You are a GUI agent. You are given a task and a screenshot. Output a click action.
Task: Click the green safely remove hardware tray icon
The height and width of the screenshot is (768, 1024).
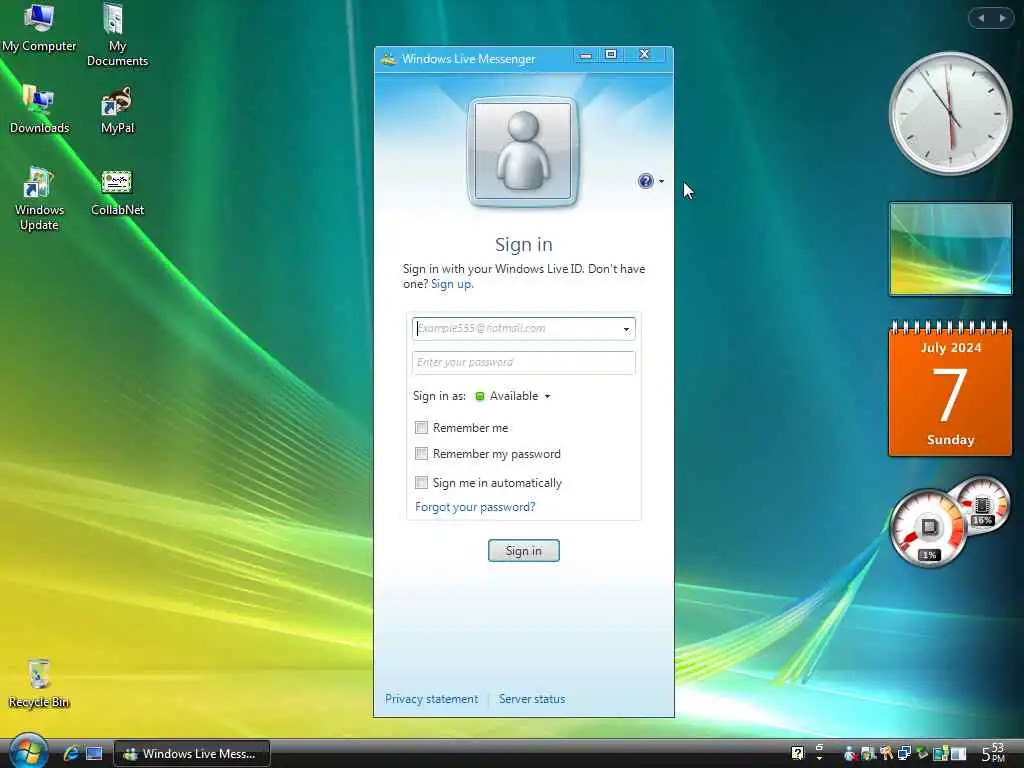pyautogui.click(x=922, y=753)
